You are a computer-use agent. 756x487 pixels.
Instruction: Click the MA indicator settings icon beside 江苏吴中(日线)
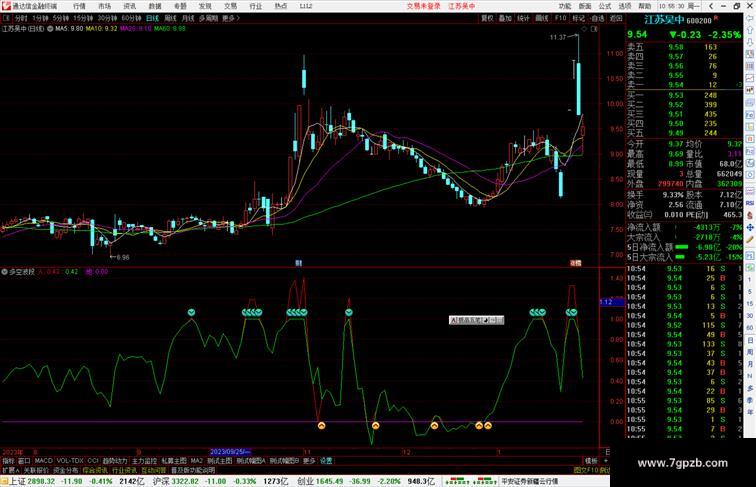click(50, 29)
